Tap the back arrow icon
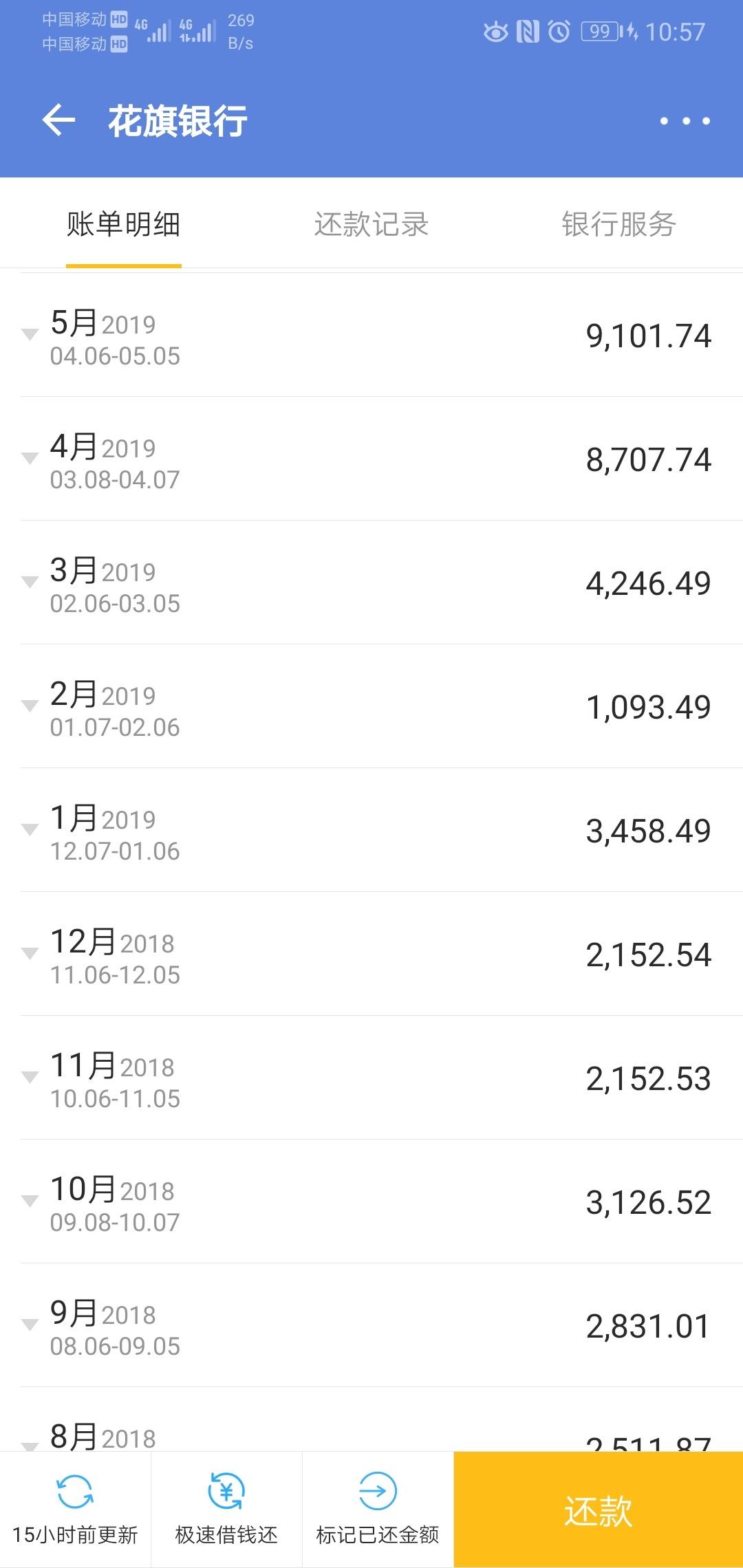 point(58,120)
